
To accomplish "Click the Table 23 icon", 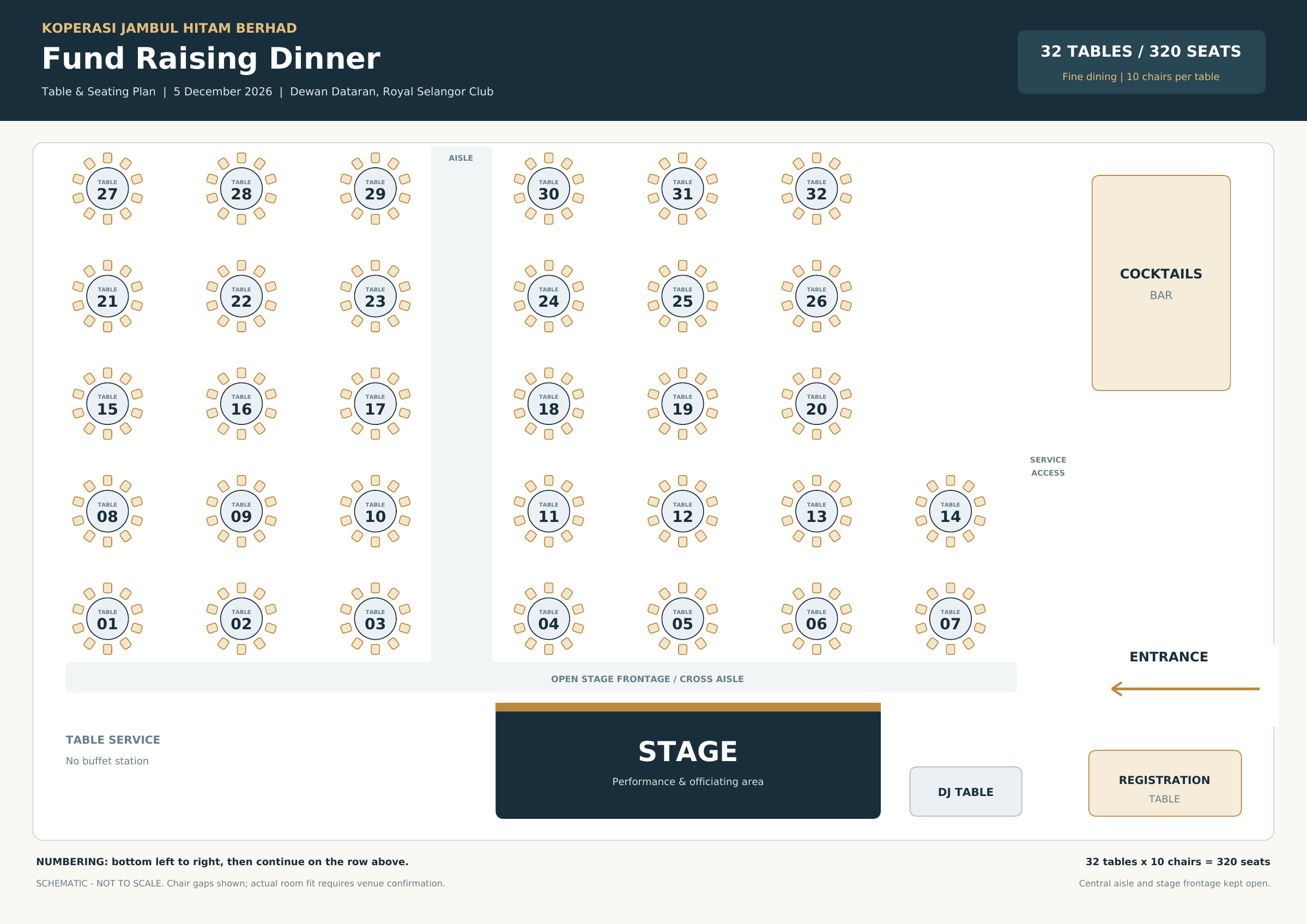I will (375, 296).
